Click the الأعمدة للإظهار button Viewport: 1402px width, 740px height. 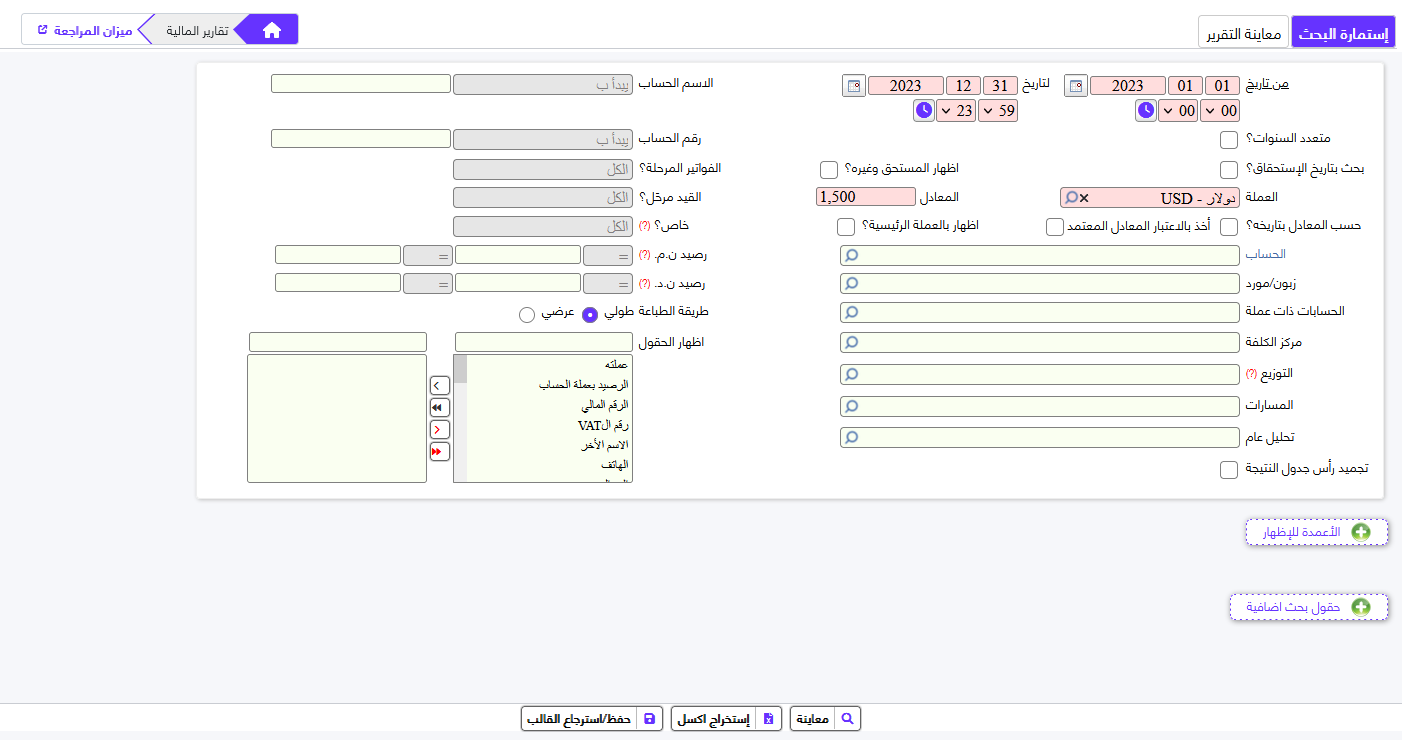[x=1317, y=532]
